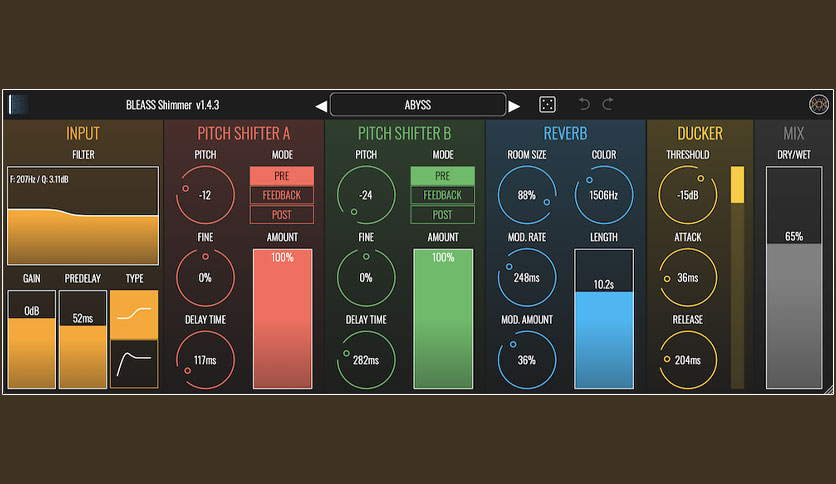Click the mod rate knob at 248ms
Screen dimensions: 836x484
(527, 278)
